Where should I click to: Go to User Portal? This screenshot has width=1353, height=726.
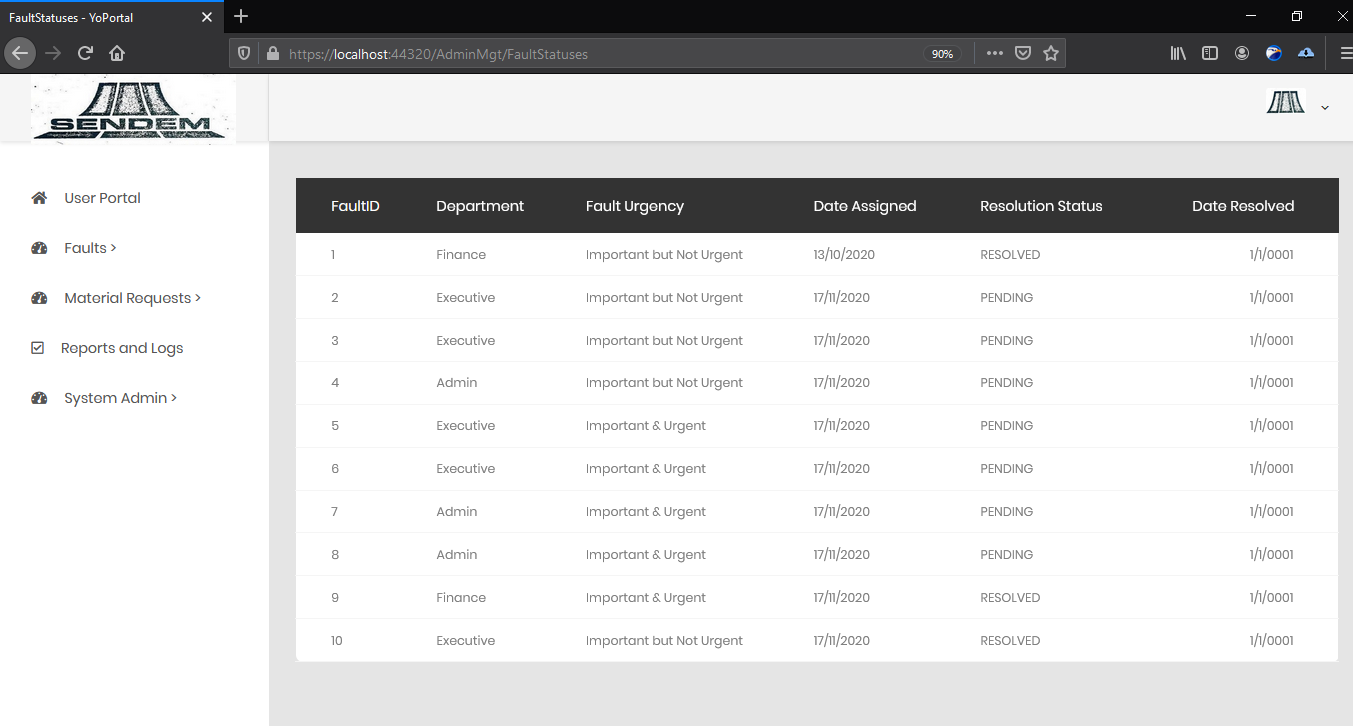(x=102, y=198)
